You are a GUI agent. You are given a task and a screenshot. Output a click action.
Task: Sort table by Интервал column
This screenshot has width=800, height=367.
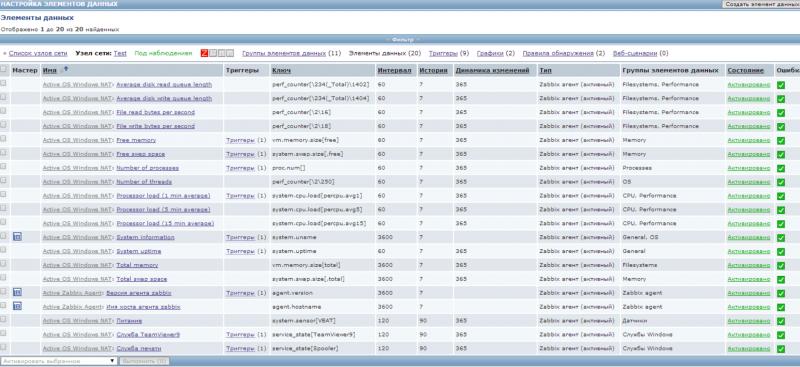(394, 70)
